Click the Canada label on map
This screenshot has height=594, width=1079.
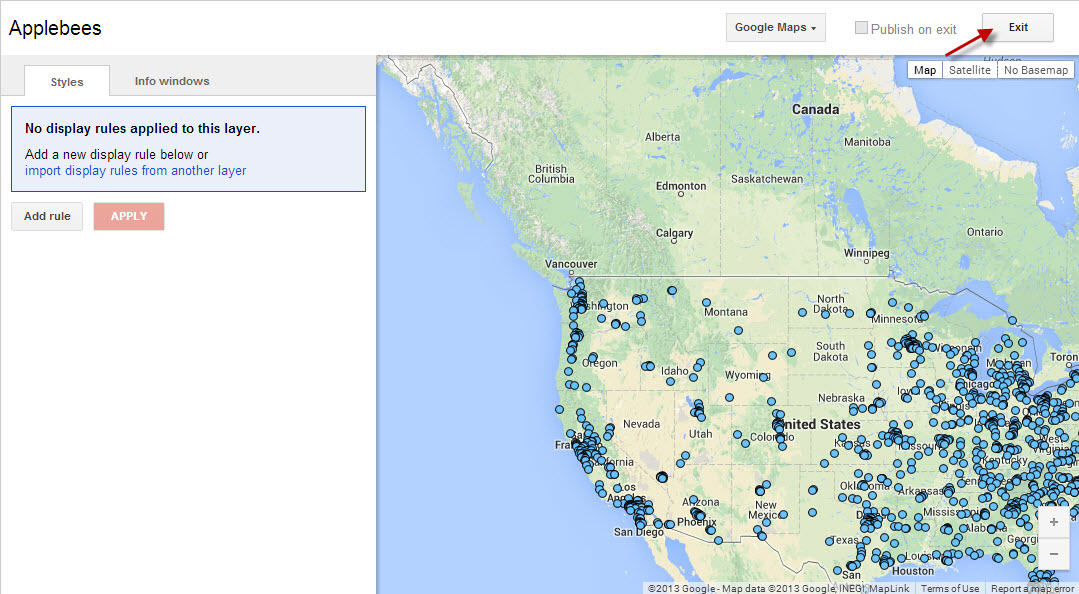(815, 109)
